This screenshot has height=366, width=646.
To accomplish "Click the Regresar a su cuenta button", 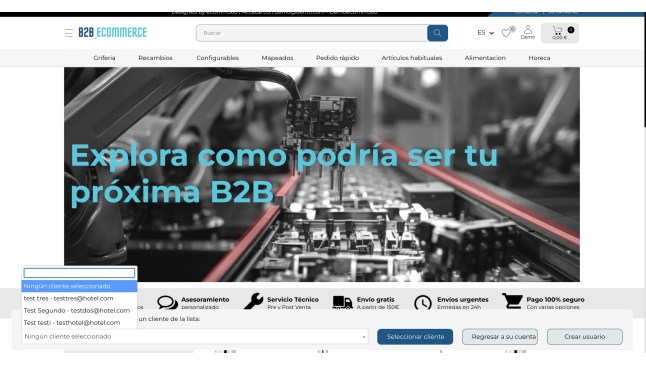I will 500,336.
